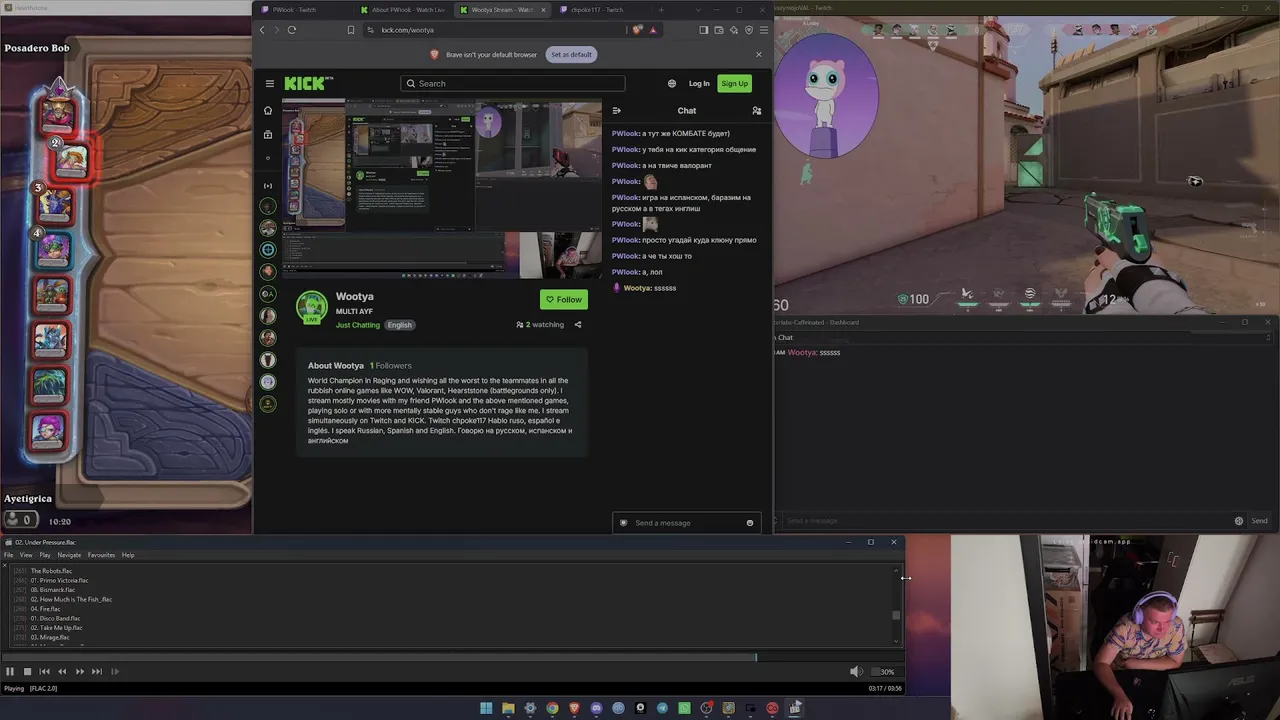Fast-forward the current track
Image resolution: width=1280 pixels, height=720 pixels.
(x=80, y=672)
